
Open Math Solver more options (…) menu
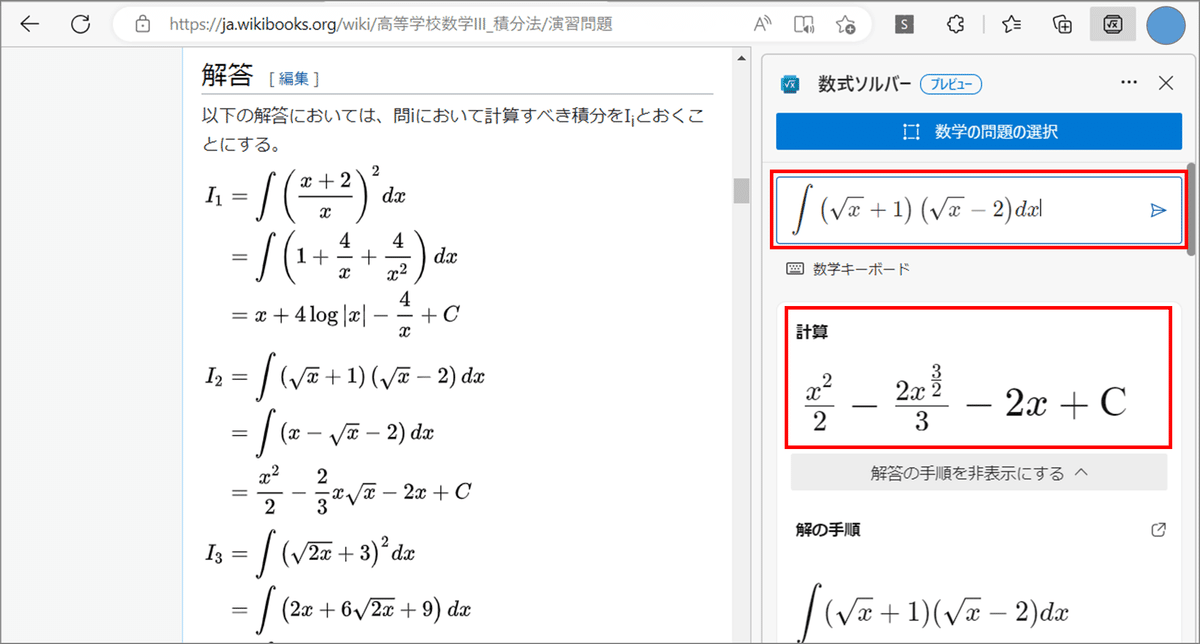coord(1129,83)
